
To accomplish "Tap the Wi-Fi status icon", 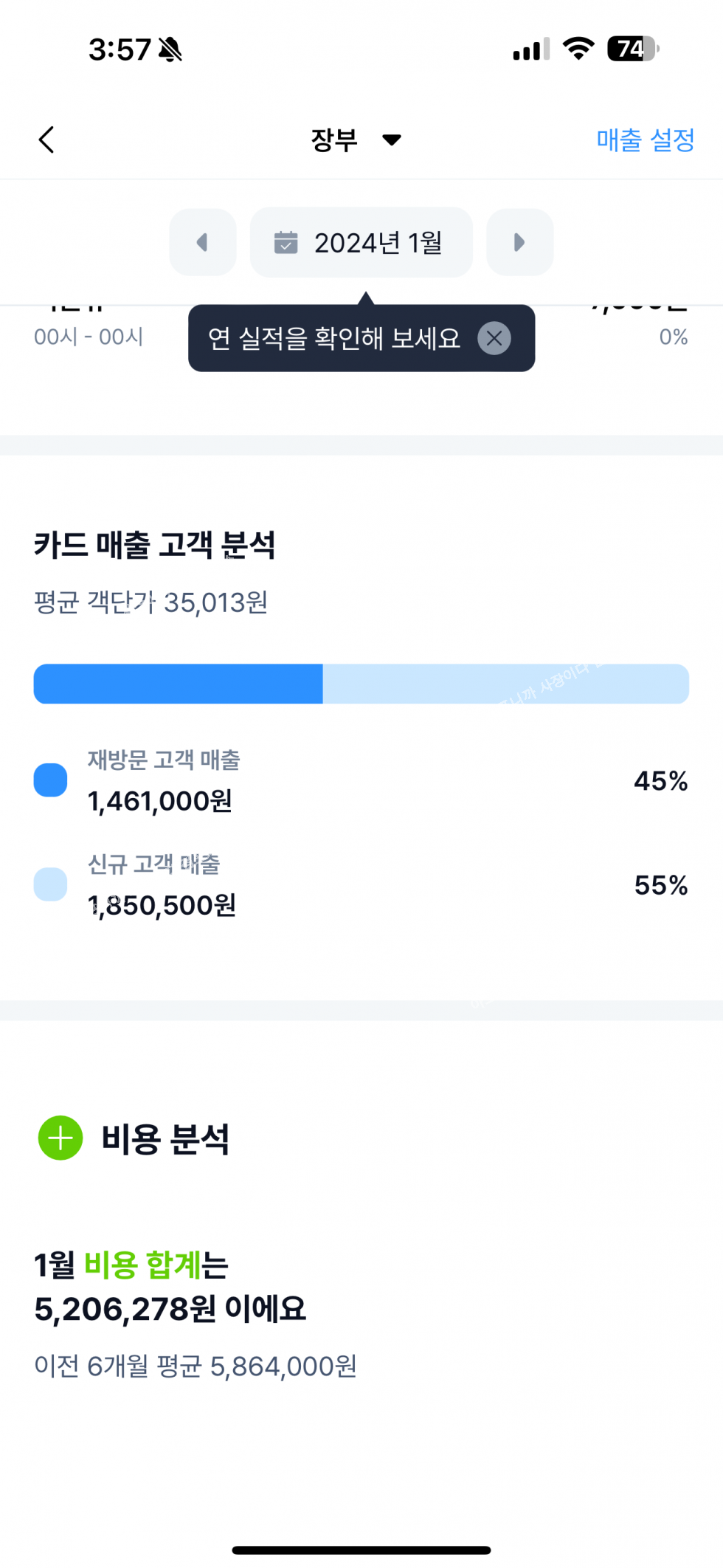I will coord(578,49).
